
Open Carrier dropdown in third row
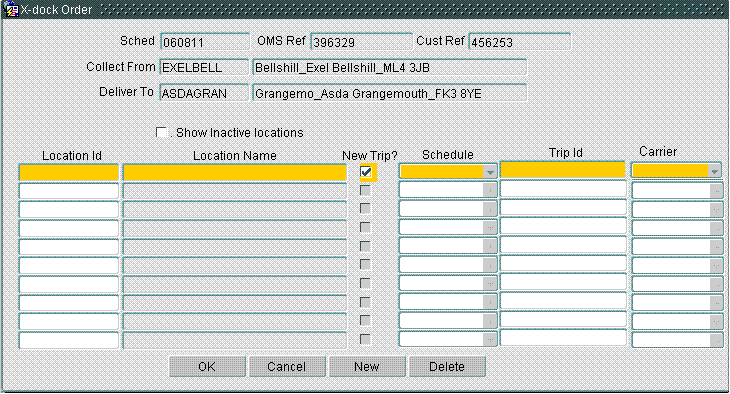click(x=716, y=210)
